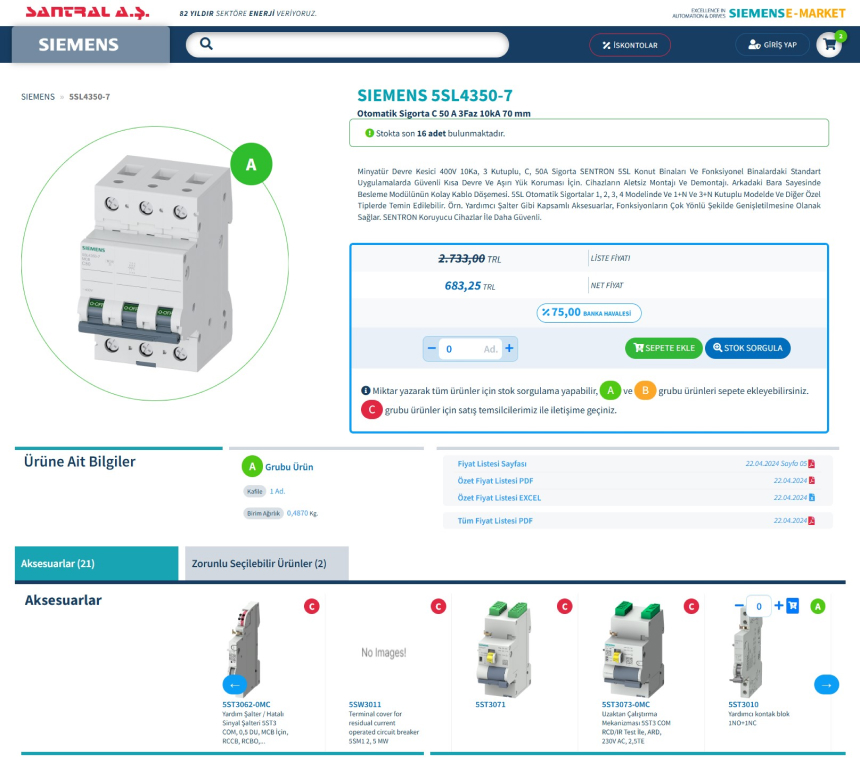Switch to Zorunlu Seçilebilir Ürünler tab
The height and width of the screenshot is (758, 860).
[266, 564]
